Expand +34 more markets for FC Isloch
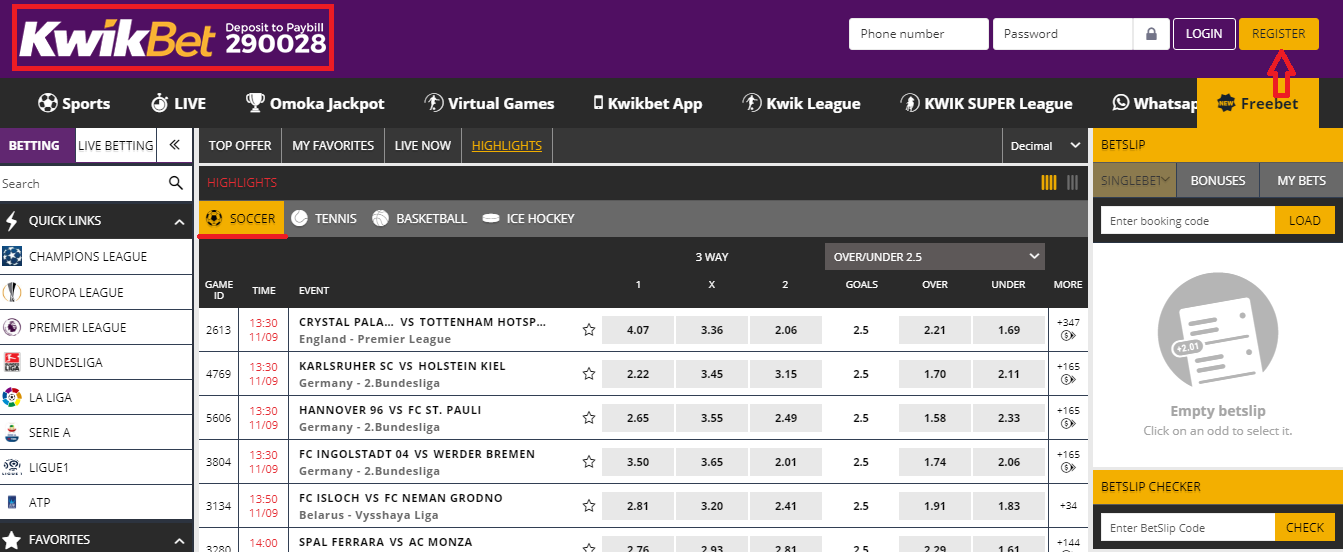Screen dimensions: 1343x552 [x=1067, y=505]
